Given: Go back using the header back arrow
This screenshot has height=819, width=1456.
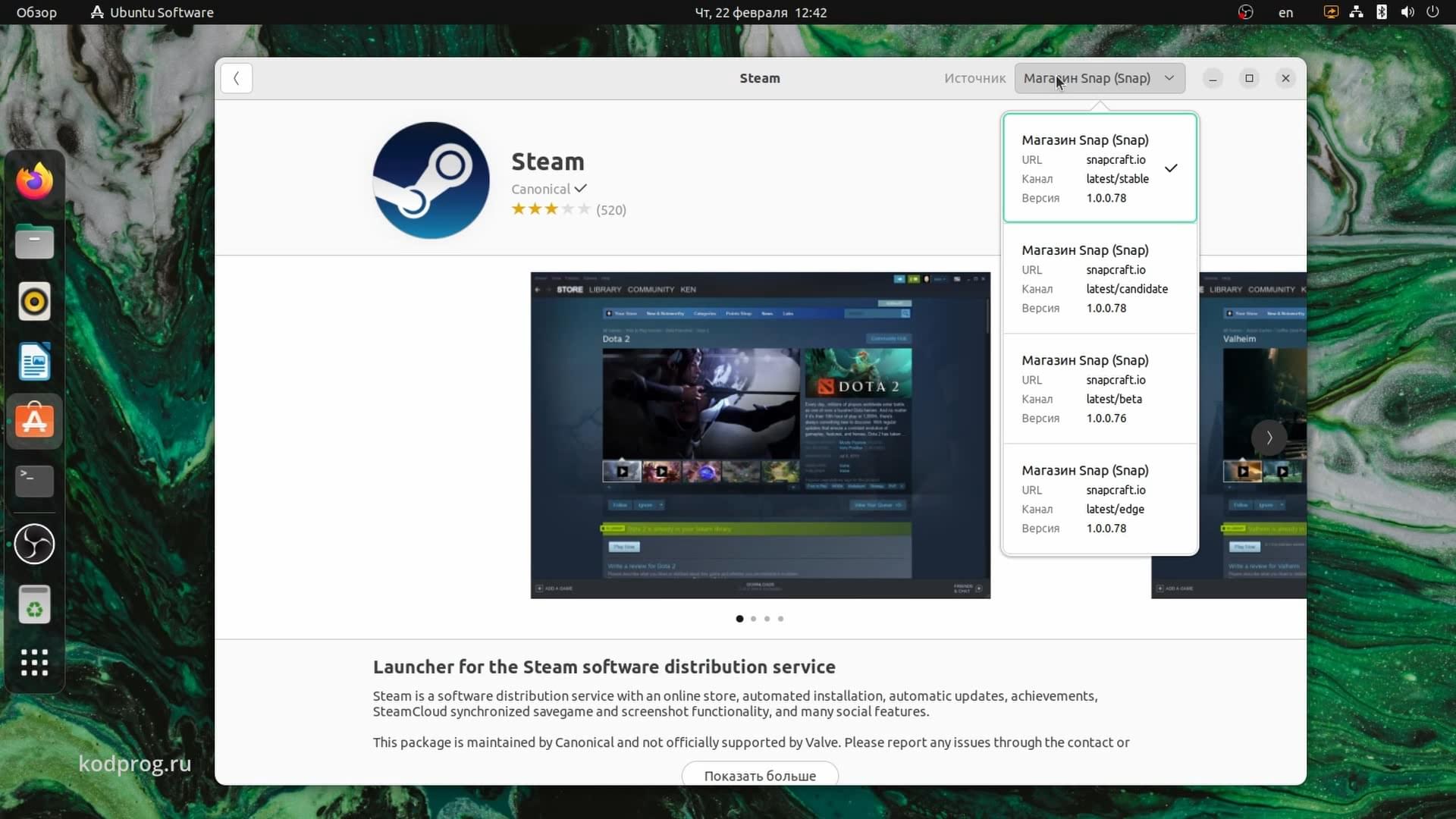Looking at the screenshot, I should [x=237, y=78].
